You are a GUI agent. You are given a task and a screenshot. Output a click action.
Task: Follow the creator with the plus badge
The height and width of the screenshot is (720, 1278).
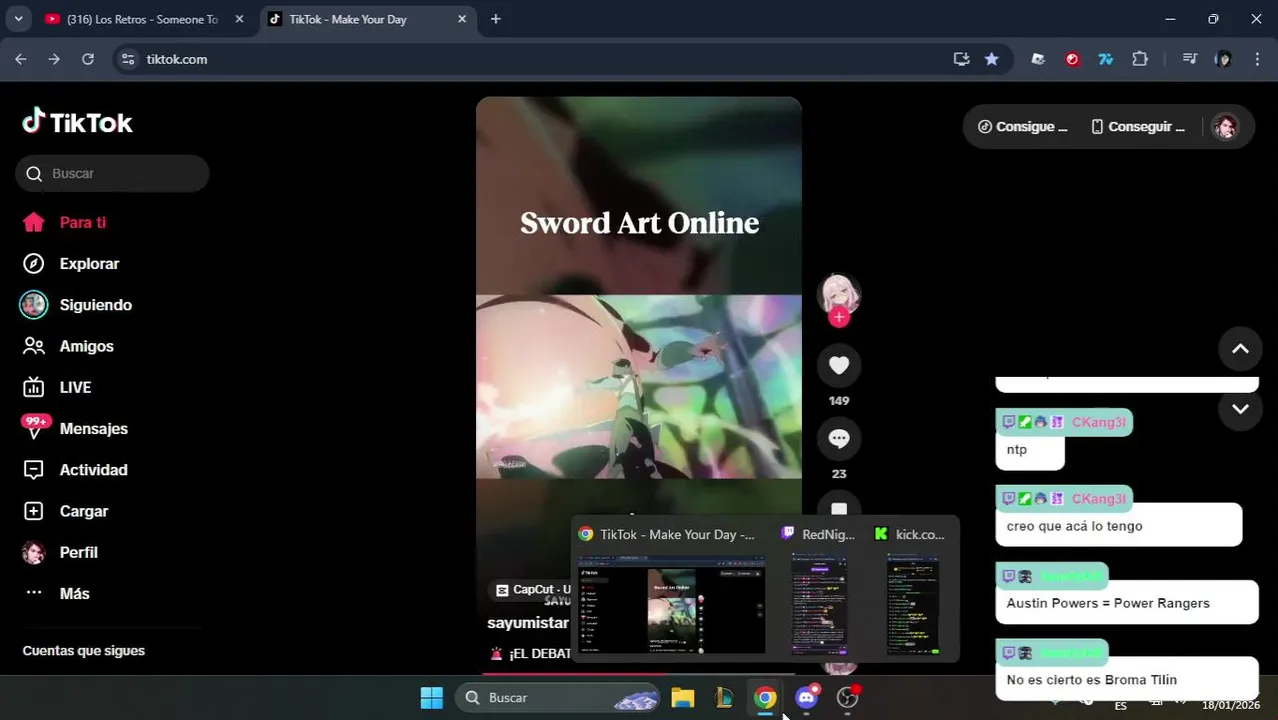839,317
